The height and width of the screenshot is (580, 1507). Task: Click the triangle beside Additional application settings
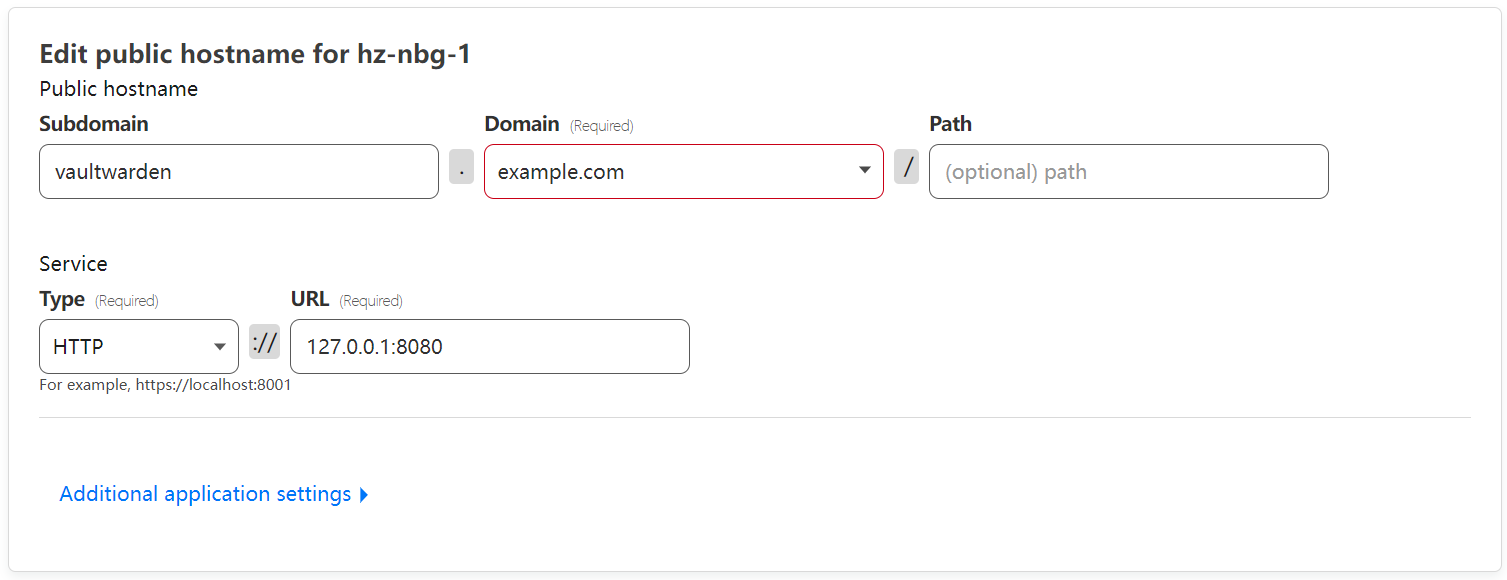coord(364,495)
